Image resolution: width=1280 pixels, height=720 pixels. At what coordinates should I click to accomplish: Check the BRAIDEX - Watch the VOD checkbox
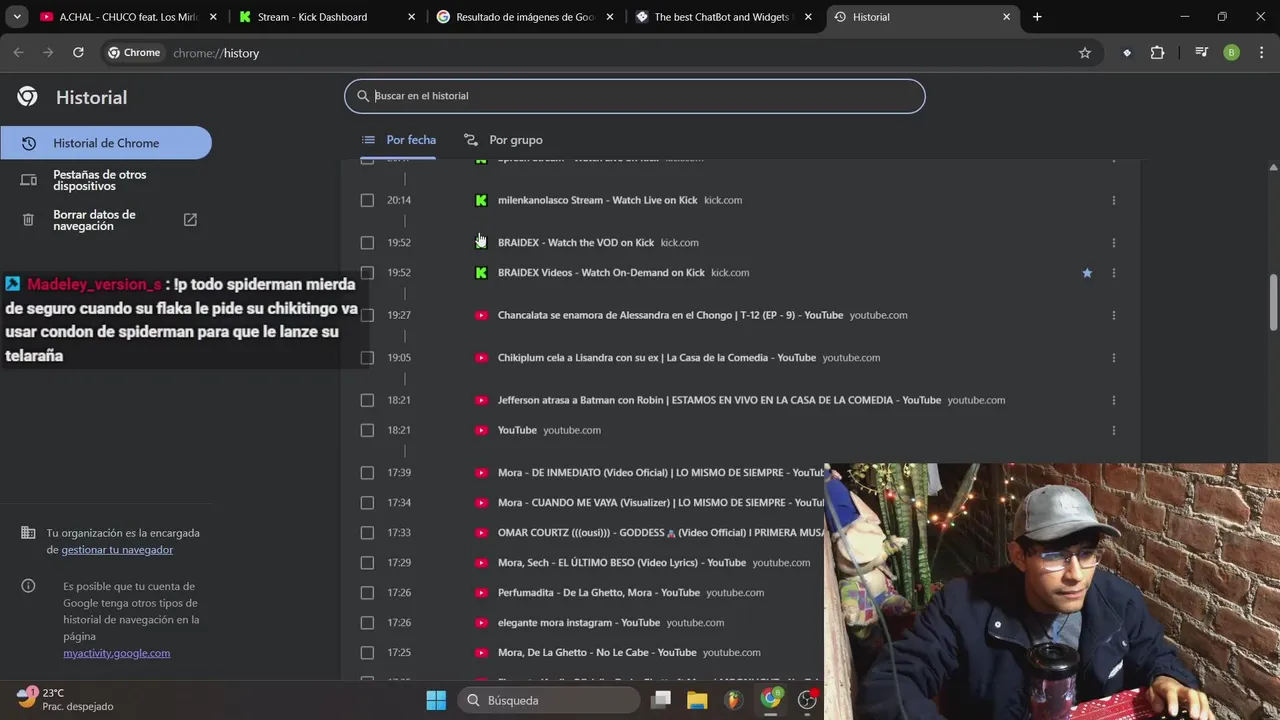(367, 242)
